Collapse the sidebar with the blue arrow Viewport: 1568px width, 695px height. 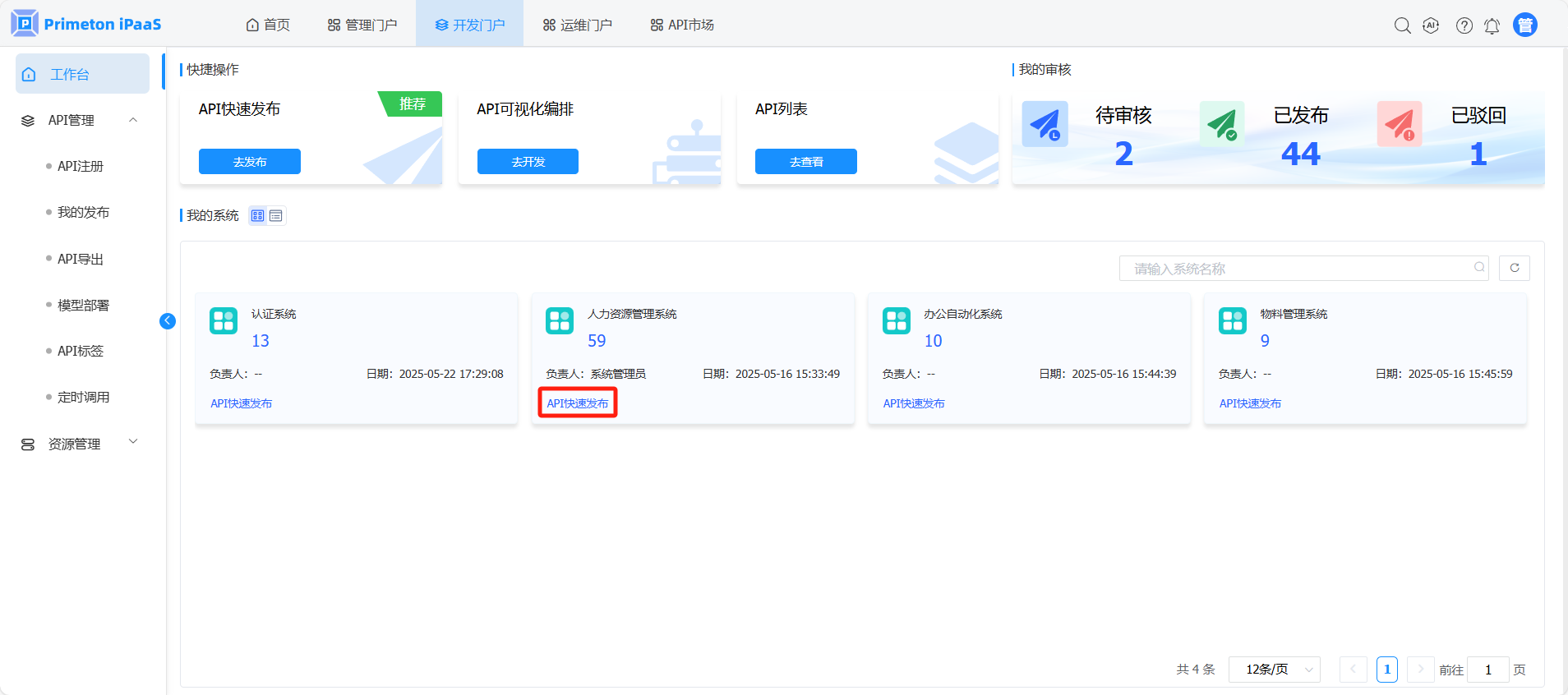coord(168,321)
